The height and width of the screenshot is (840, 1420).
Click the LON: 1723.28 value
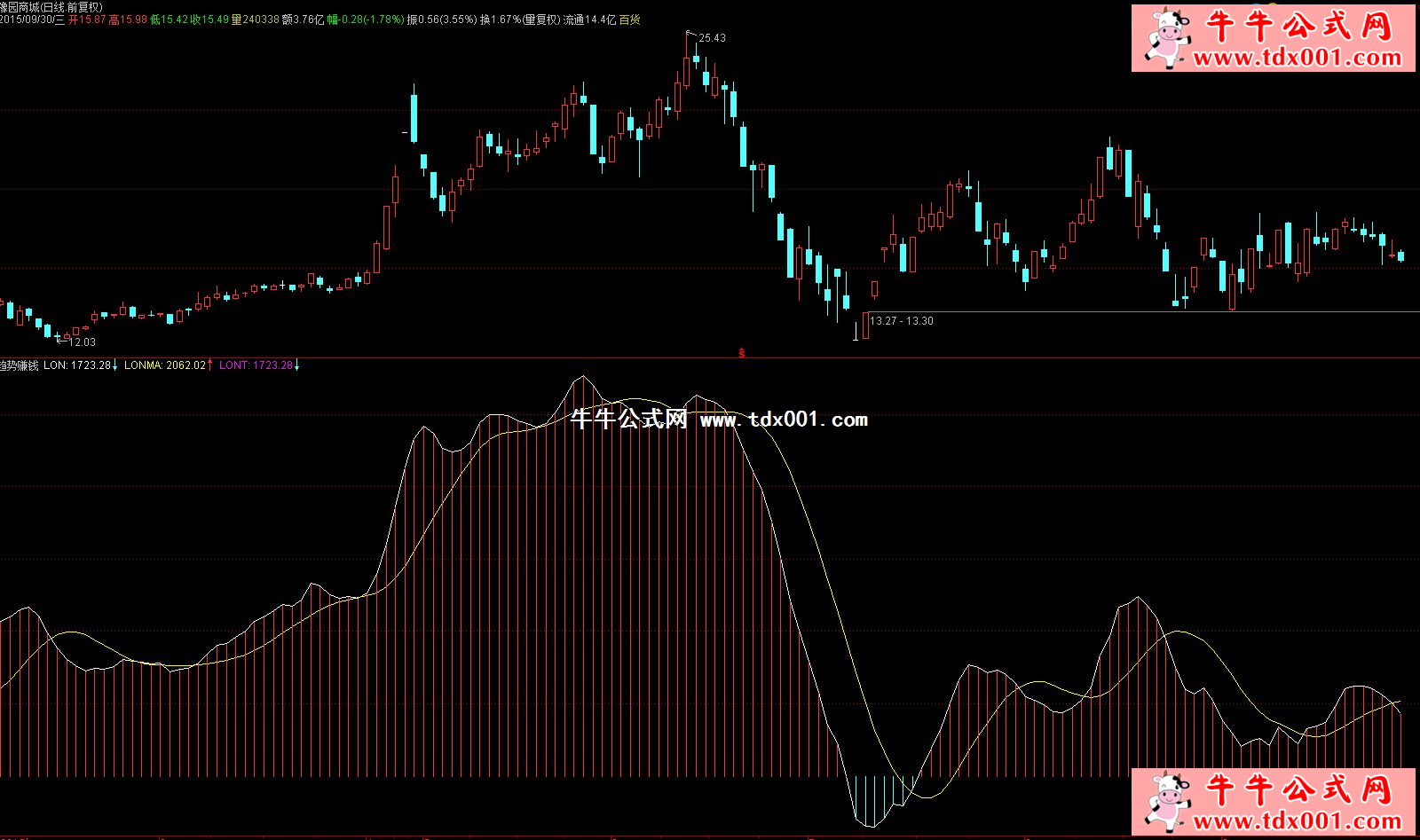(x=77, y=365)
